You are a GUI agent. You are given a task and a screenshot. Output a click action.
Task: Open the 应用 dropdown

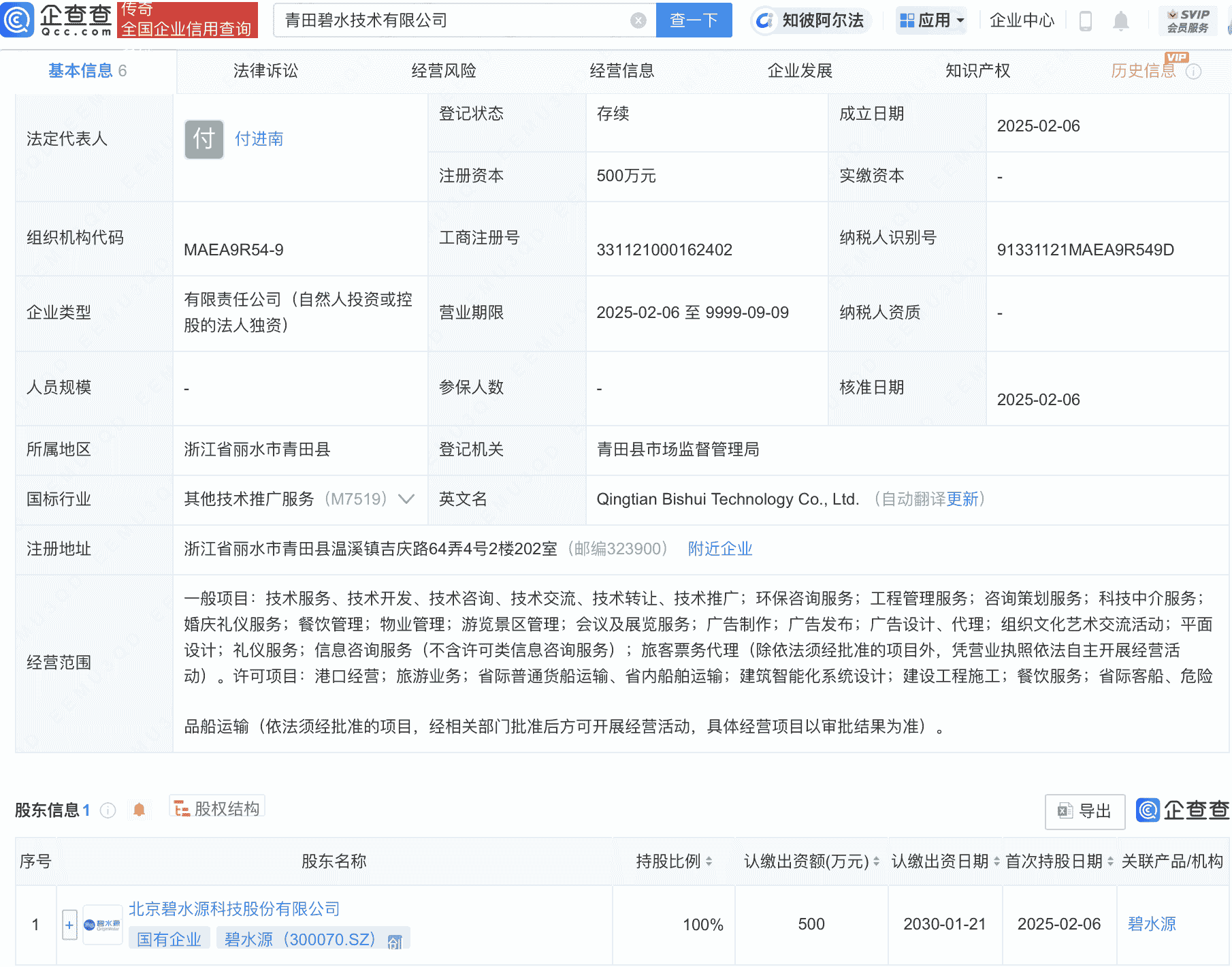coord(931,20)
